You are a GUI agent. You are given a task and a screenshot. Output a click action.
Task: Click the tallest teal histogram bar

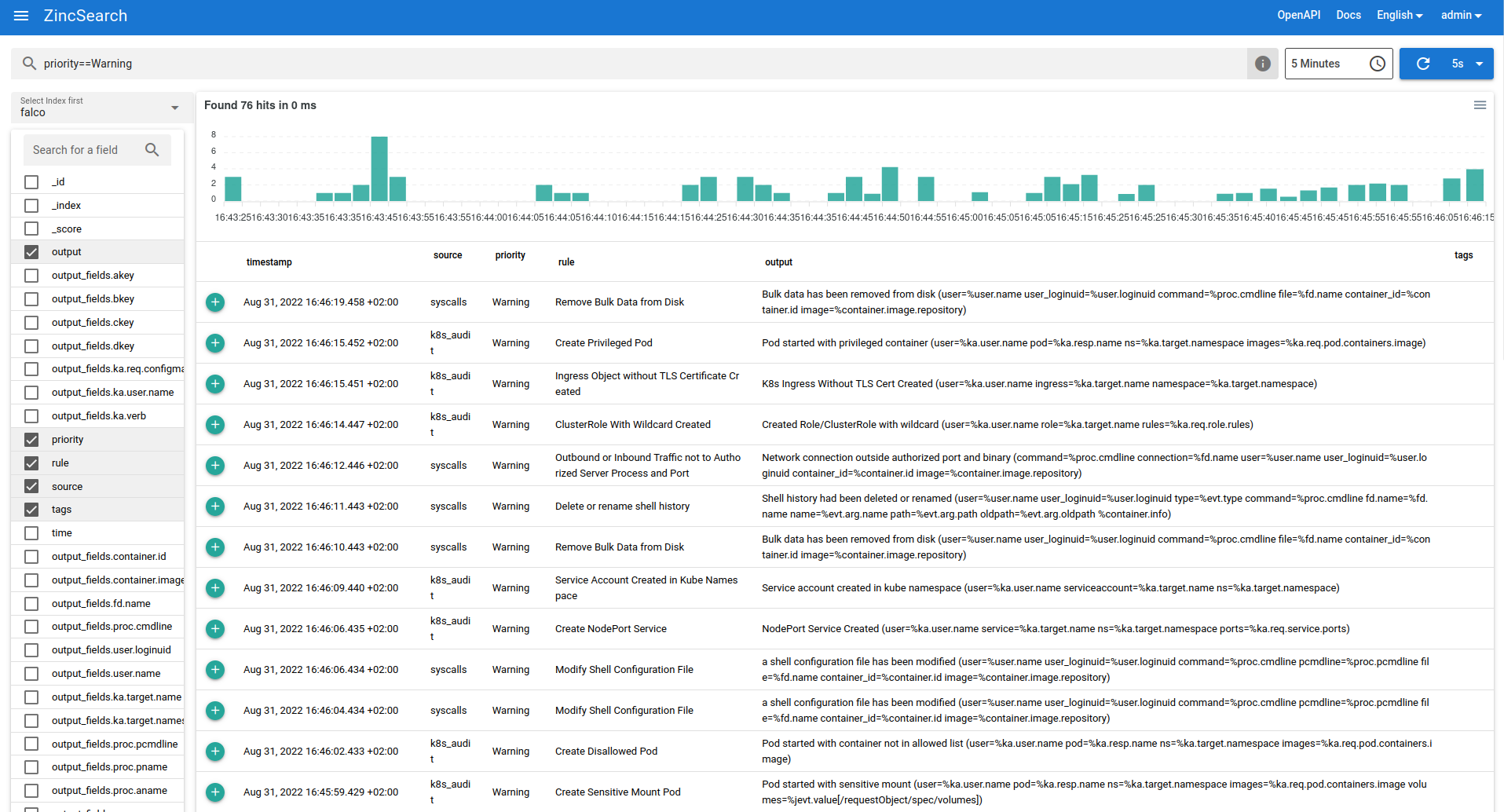pyautogui.click(x=379, y=169)
